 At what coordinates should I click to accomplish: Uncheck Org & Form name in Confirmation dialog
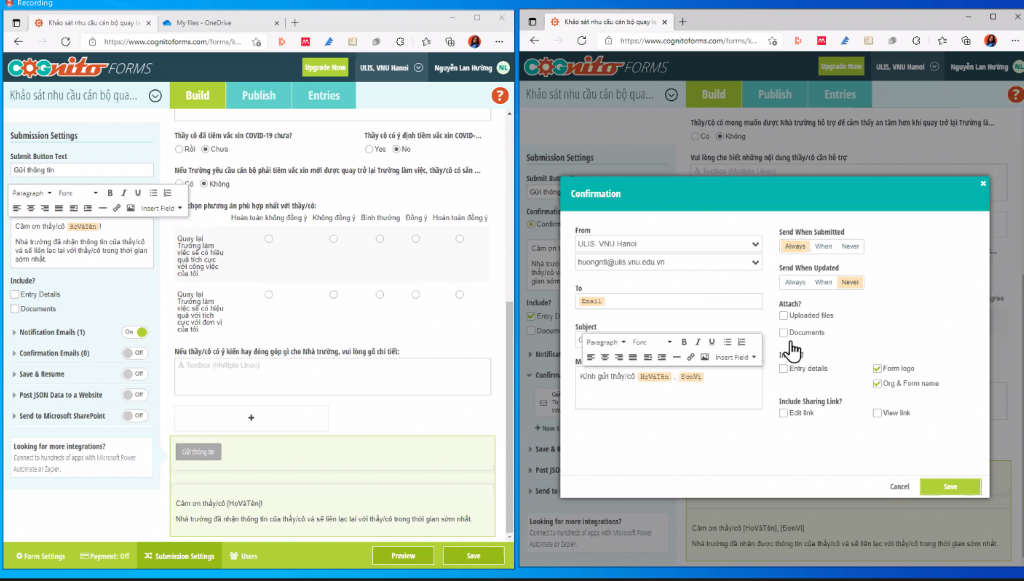point(877,384)
